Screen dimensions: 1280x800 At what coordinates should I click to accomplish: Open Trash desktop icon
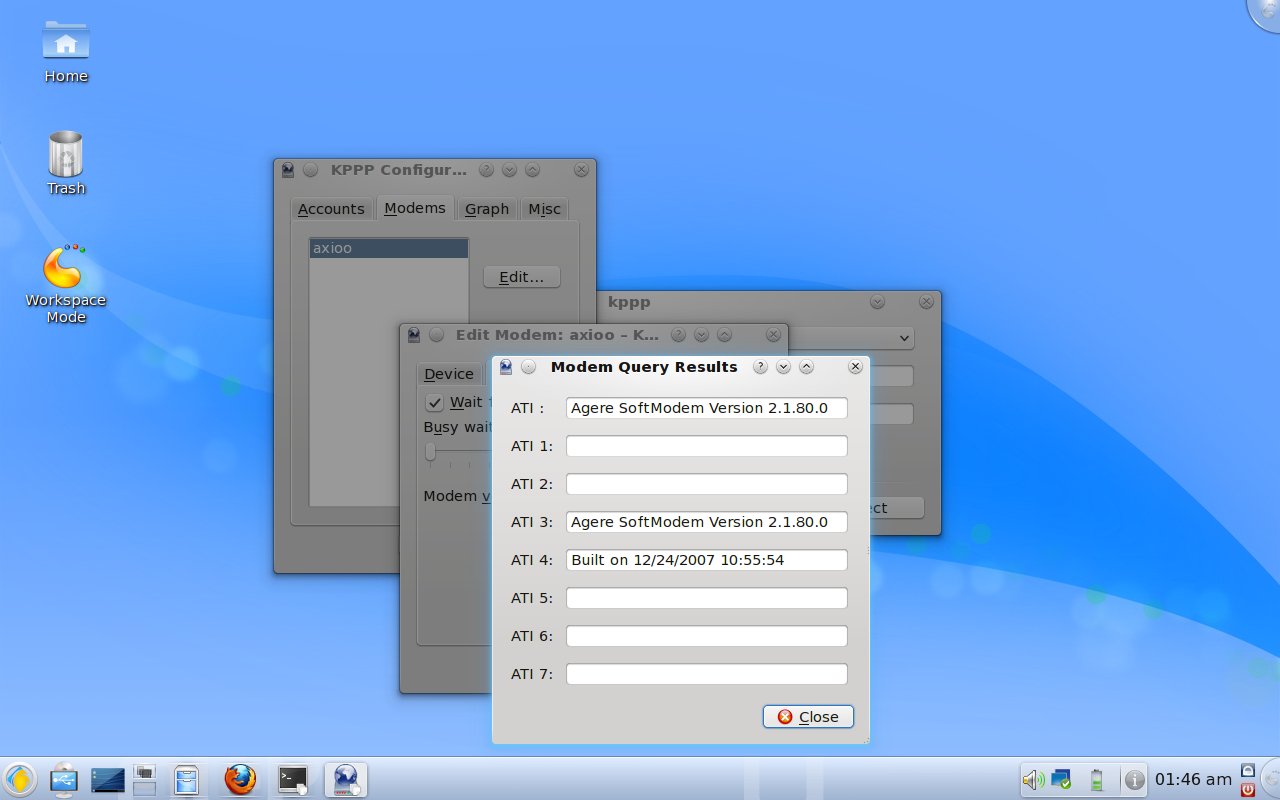click(x=66, y=164)
